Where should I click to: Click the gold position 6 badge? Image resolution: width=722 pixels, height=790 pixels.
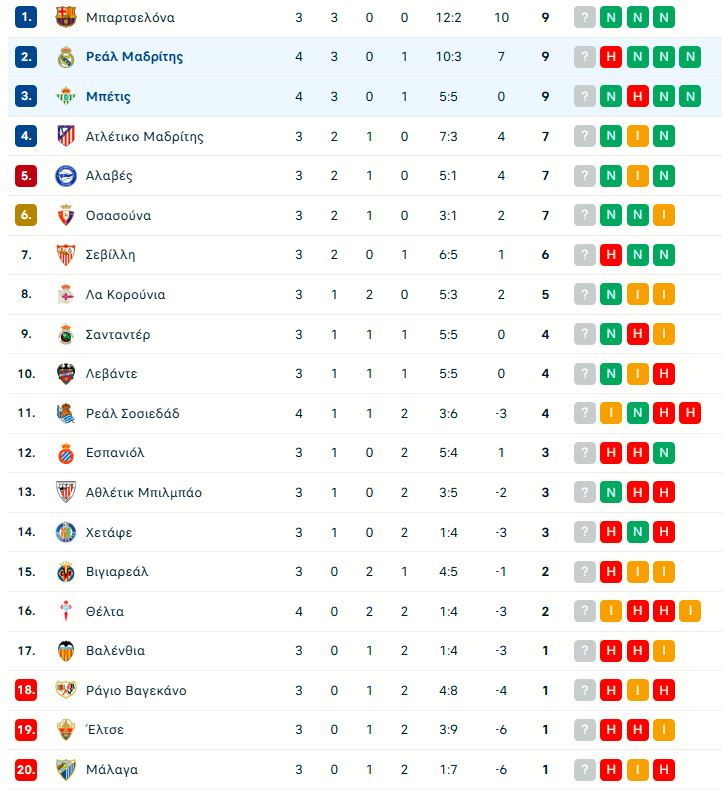click(x=26, y=215)
